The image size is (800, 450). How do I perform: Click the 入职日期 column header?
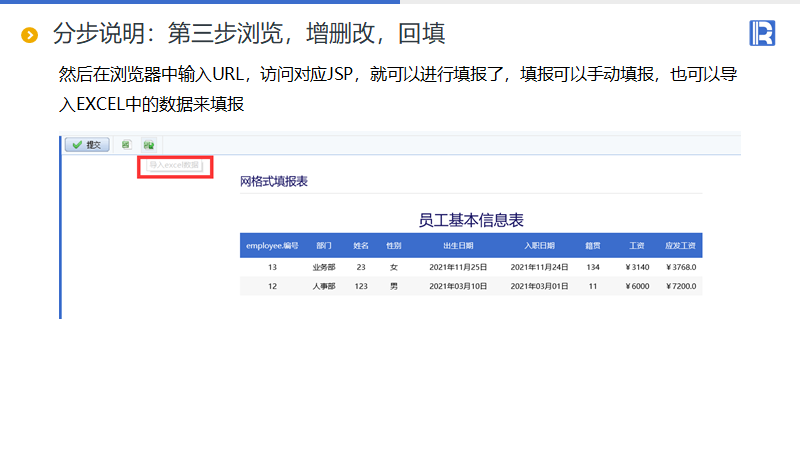coord(539,245)
